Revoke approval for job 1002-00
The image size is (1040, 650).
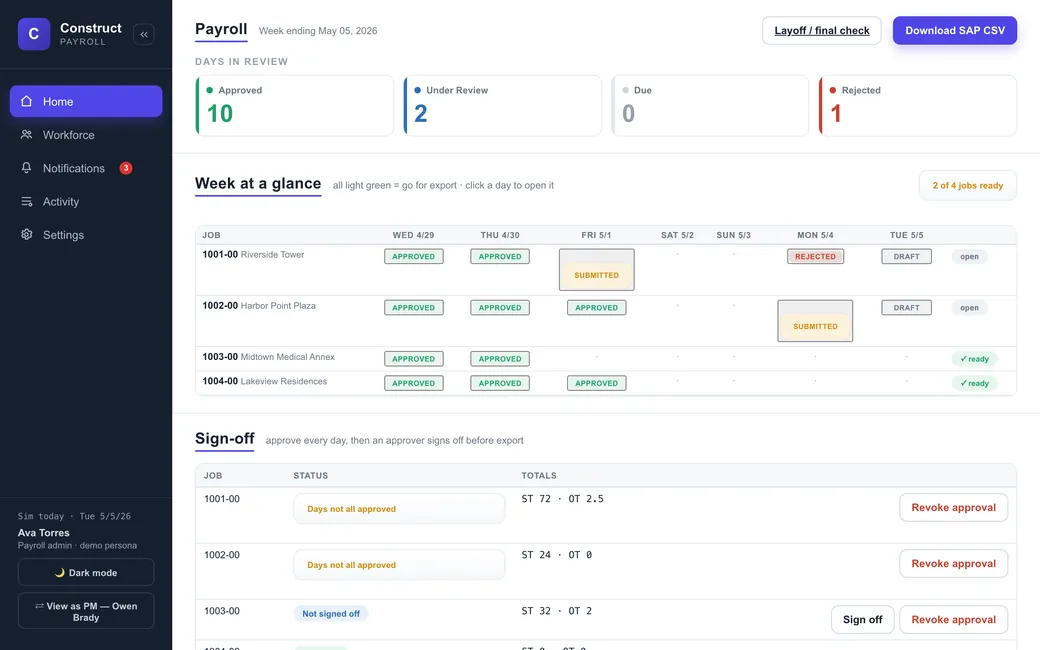click(953, 564)
